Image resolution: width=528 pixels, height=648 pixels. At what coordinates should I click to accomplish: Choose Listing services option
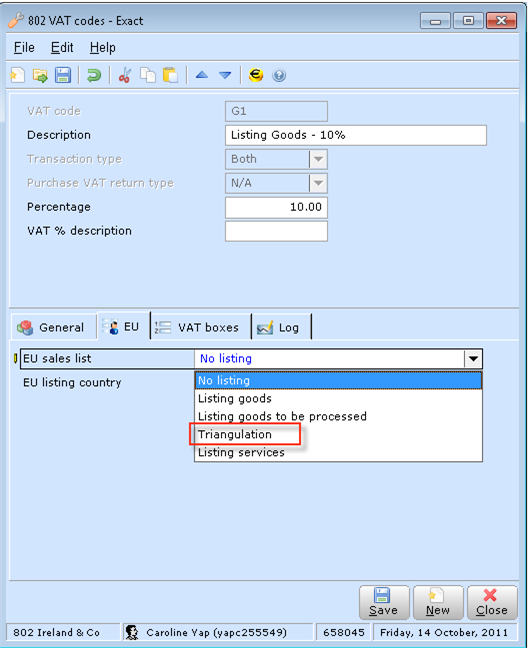point(241,452)
